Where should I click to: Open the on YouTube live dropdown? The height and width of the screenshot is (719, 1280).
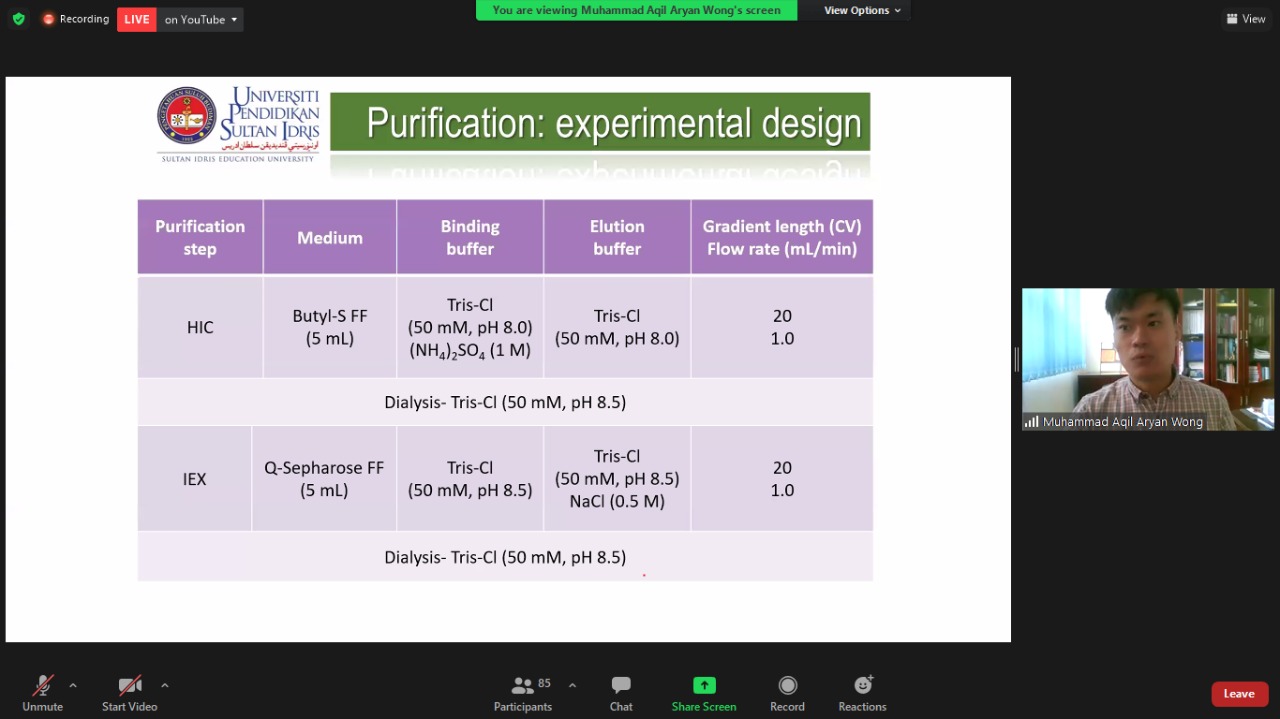[x=201, y=19]
